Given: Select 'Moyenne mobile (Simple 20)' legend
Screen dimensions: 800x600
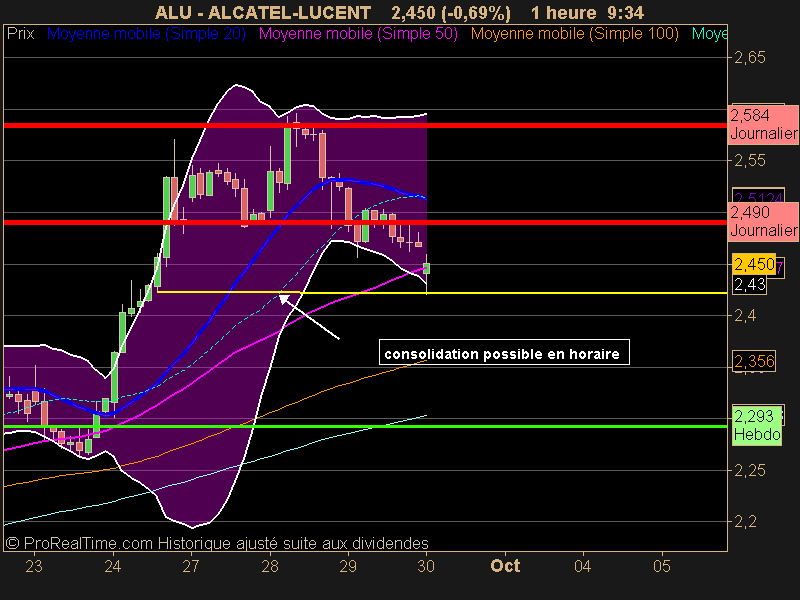Looking at the screenshot, I should (x=146, y=34).
